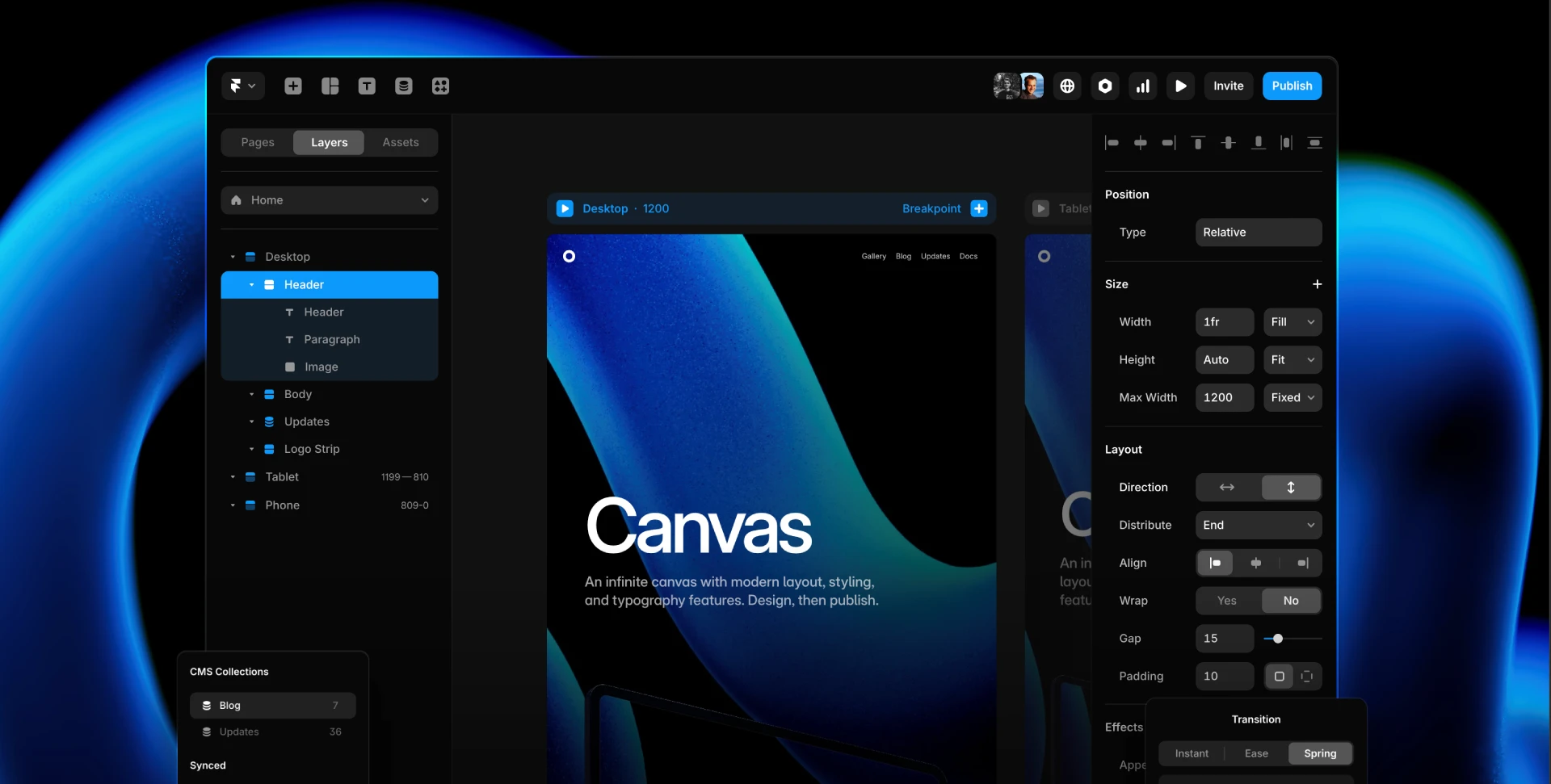The width and height of the screenshot is (1551, 784).
Task: Open the CMS panel from the toolbar
Action: 404,86
